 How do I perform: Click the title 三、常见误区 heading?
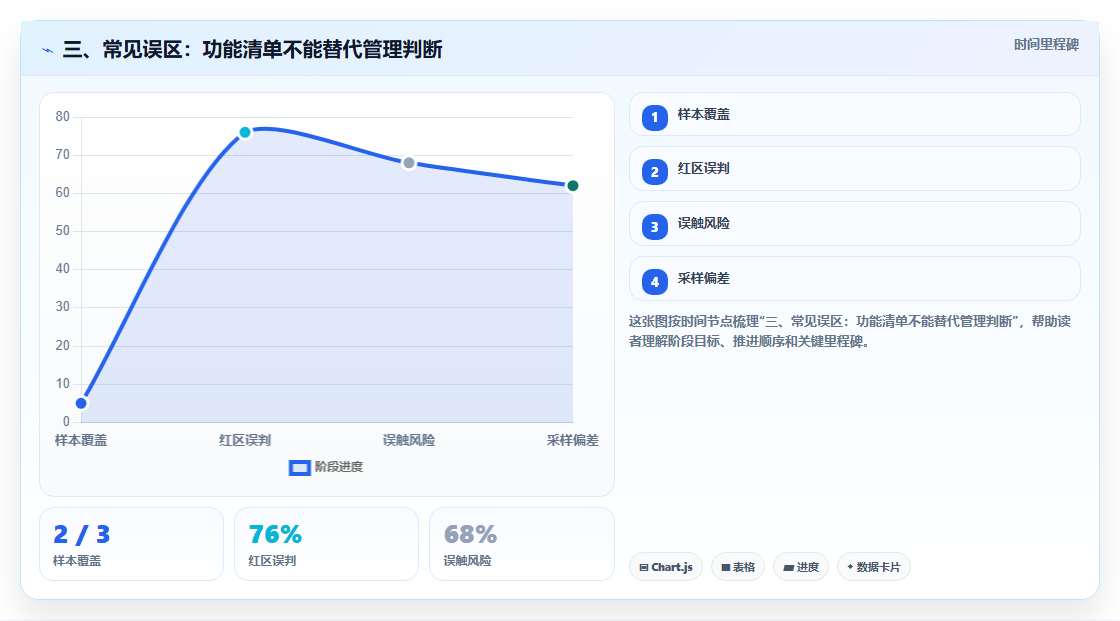(253, 49)
